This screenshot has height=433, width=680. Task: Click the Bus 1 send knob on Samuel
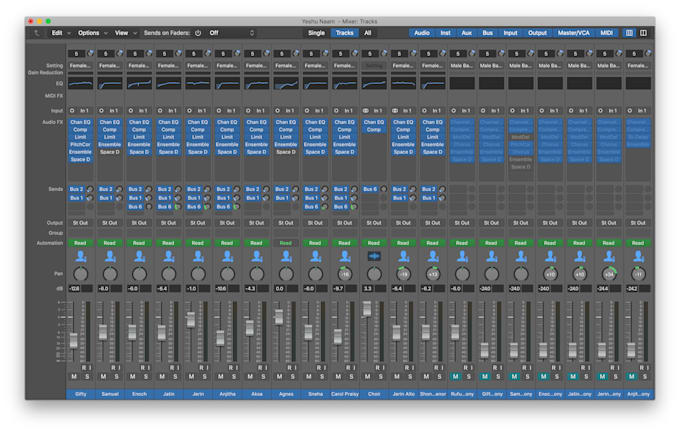point(119,198)
